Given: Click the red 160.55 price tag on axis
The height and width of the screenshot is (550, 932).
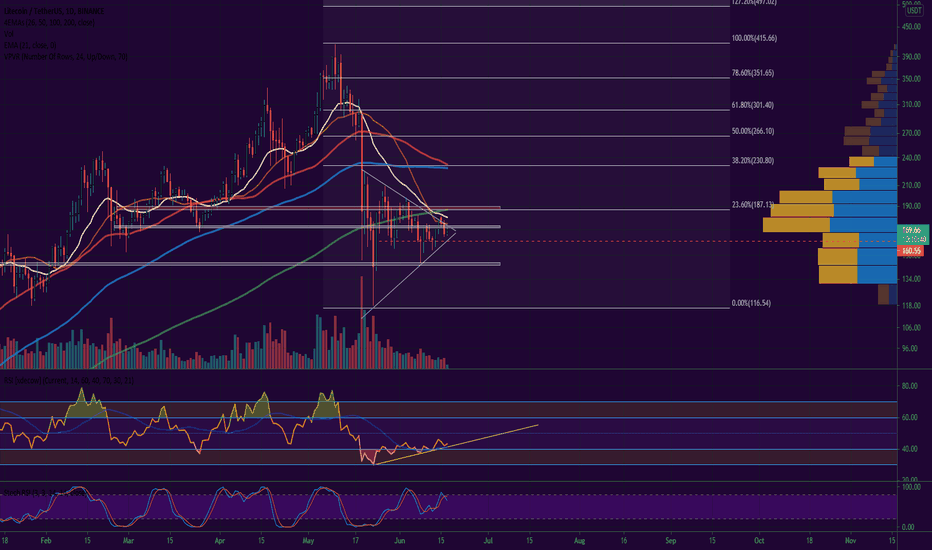Looking at the screenshot, I should point(911,252).
